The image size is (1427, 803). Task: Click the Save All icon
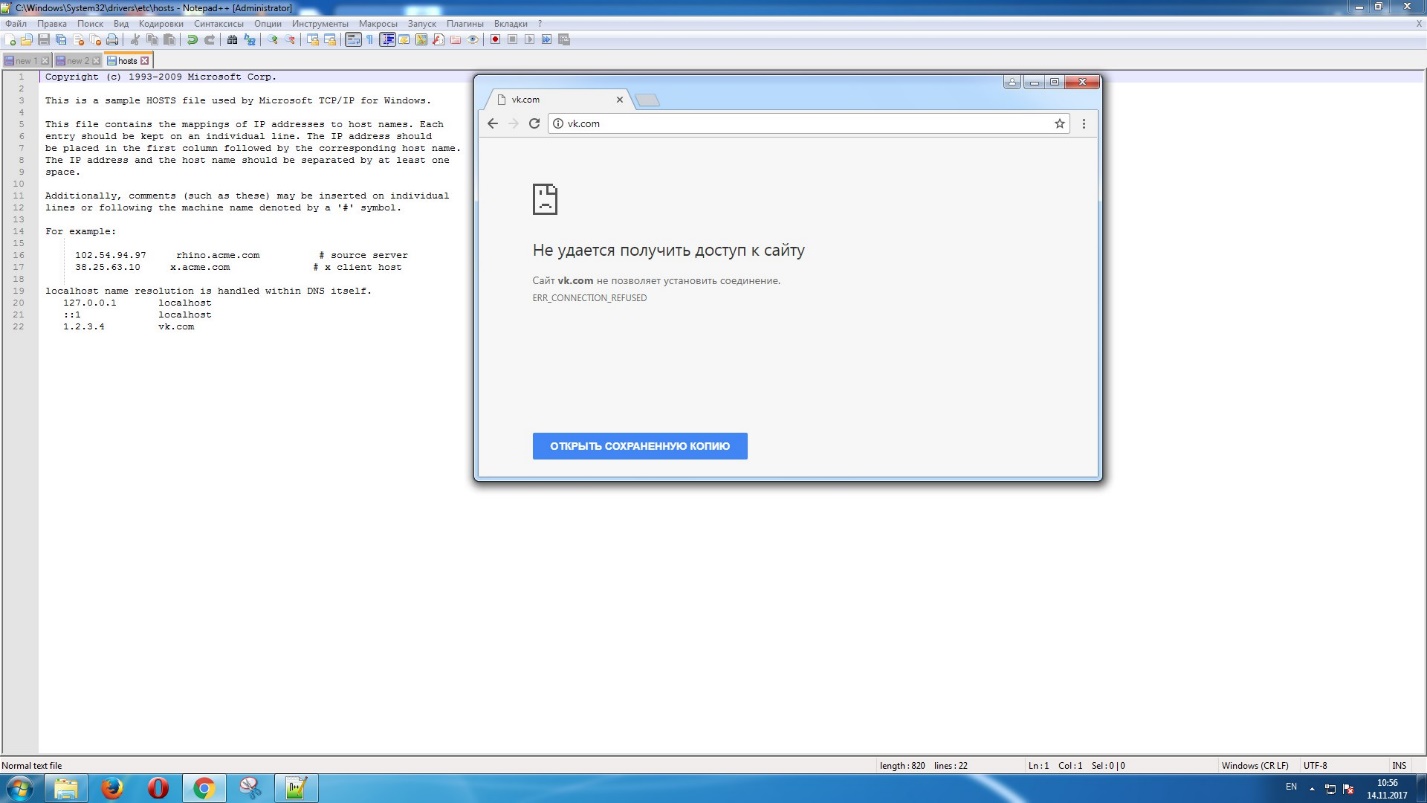(x=61, y=40)
